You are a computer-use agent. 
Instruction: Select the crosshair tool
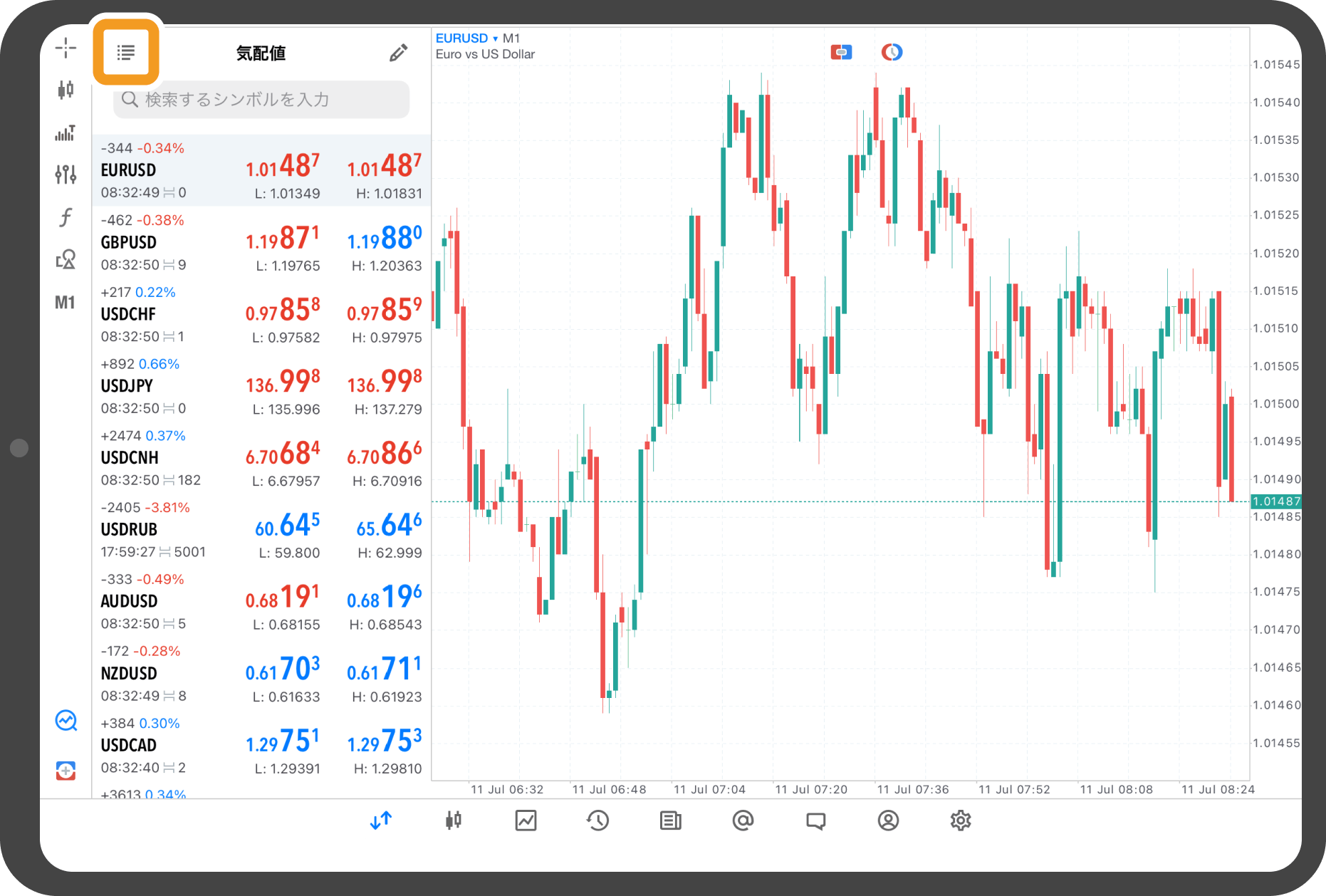pos(66,48)
